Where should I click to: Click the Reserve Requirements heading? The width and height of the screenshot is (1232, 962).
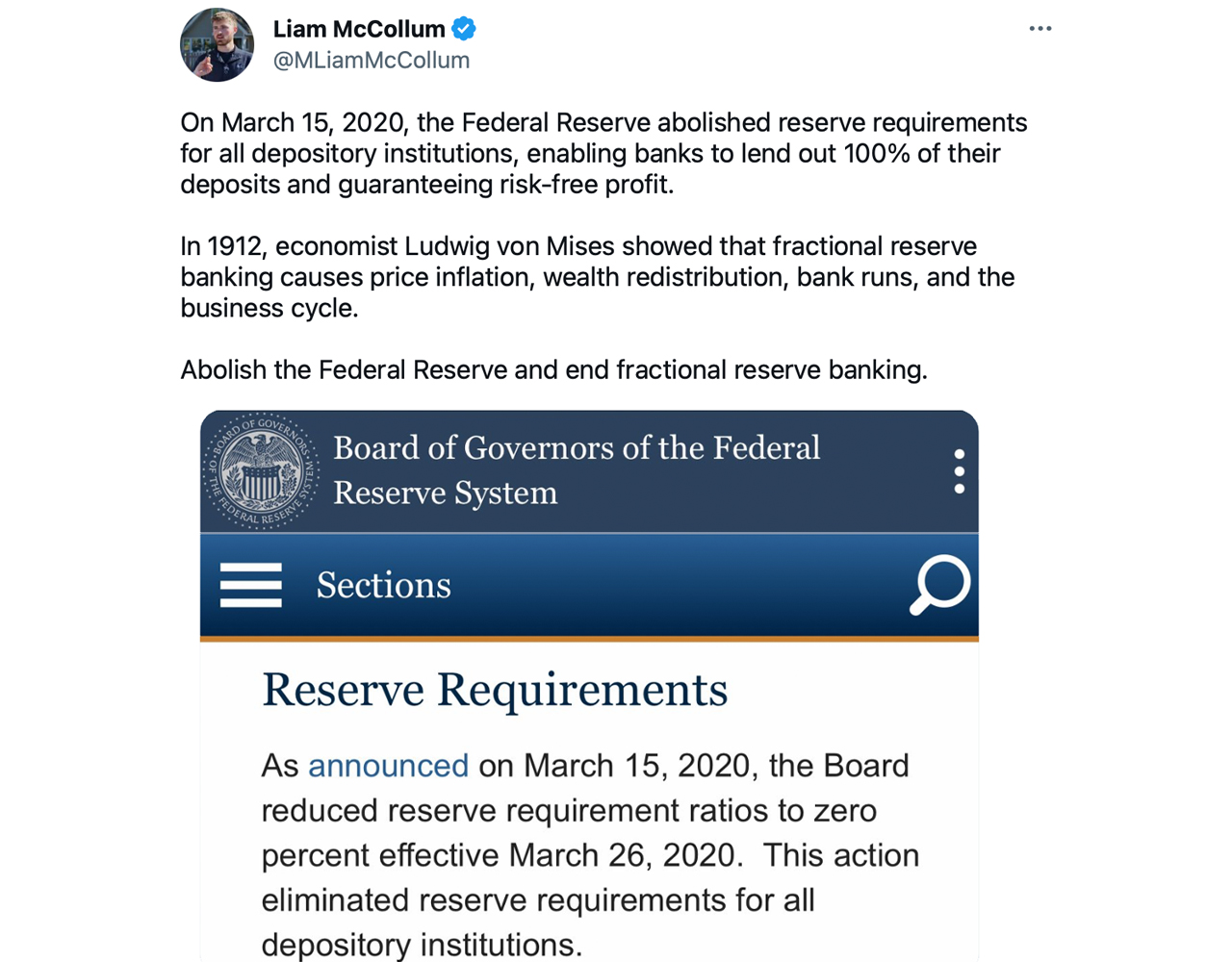(495, 691)
